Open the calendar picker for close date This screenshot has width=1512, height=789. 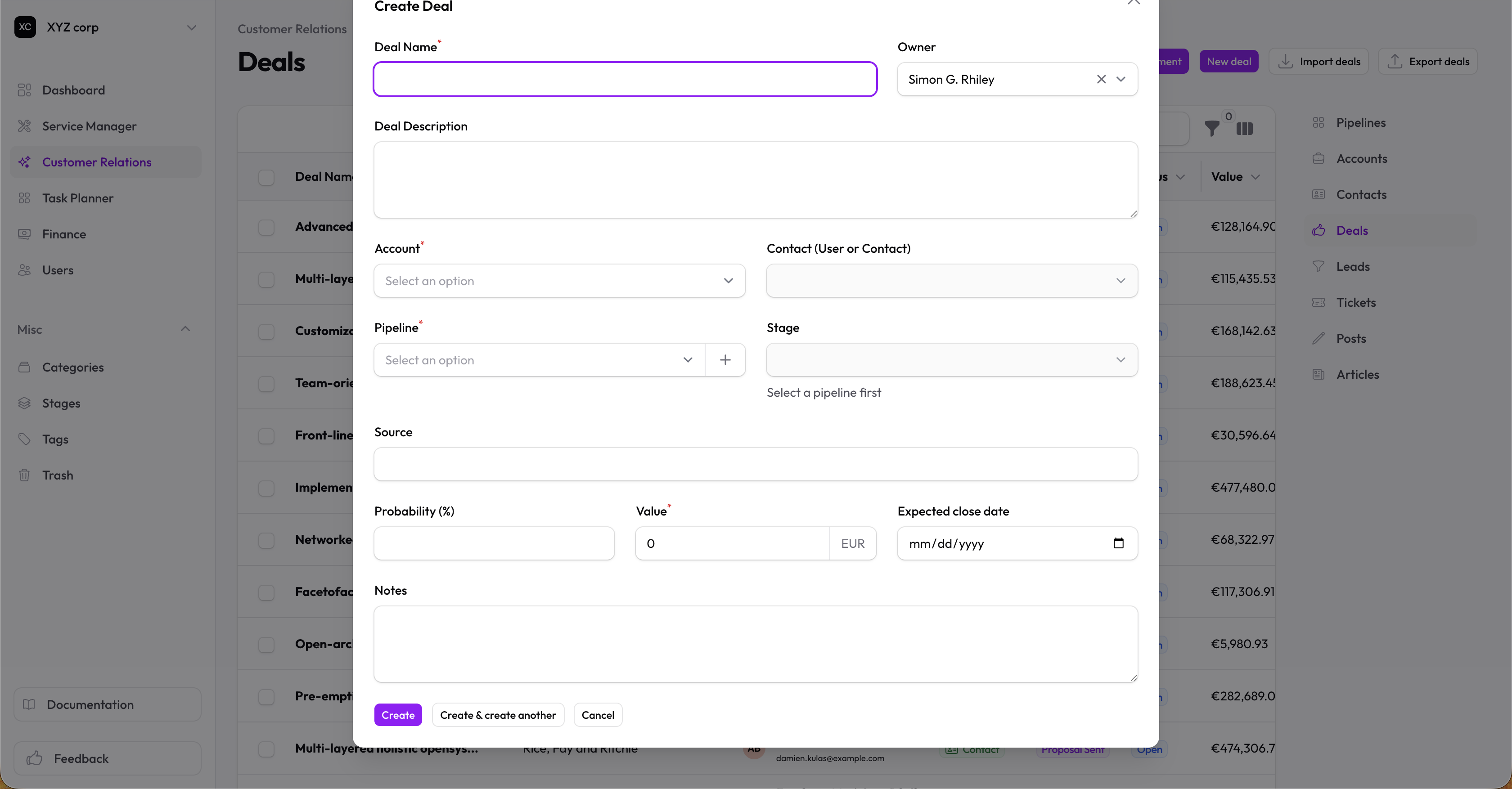(x=1119, y=543)
